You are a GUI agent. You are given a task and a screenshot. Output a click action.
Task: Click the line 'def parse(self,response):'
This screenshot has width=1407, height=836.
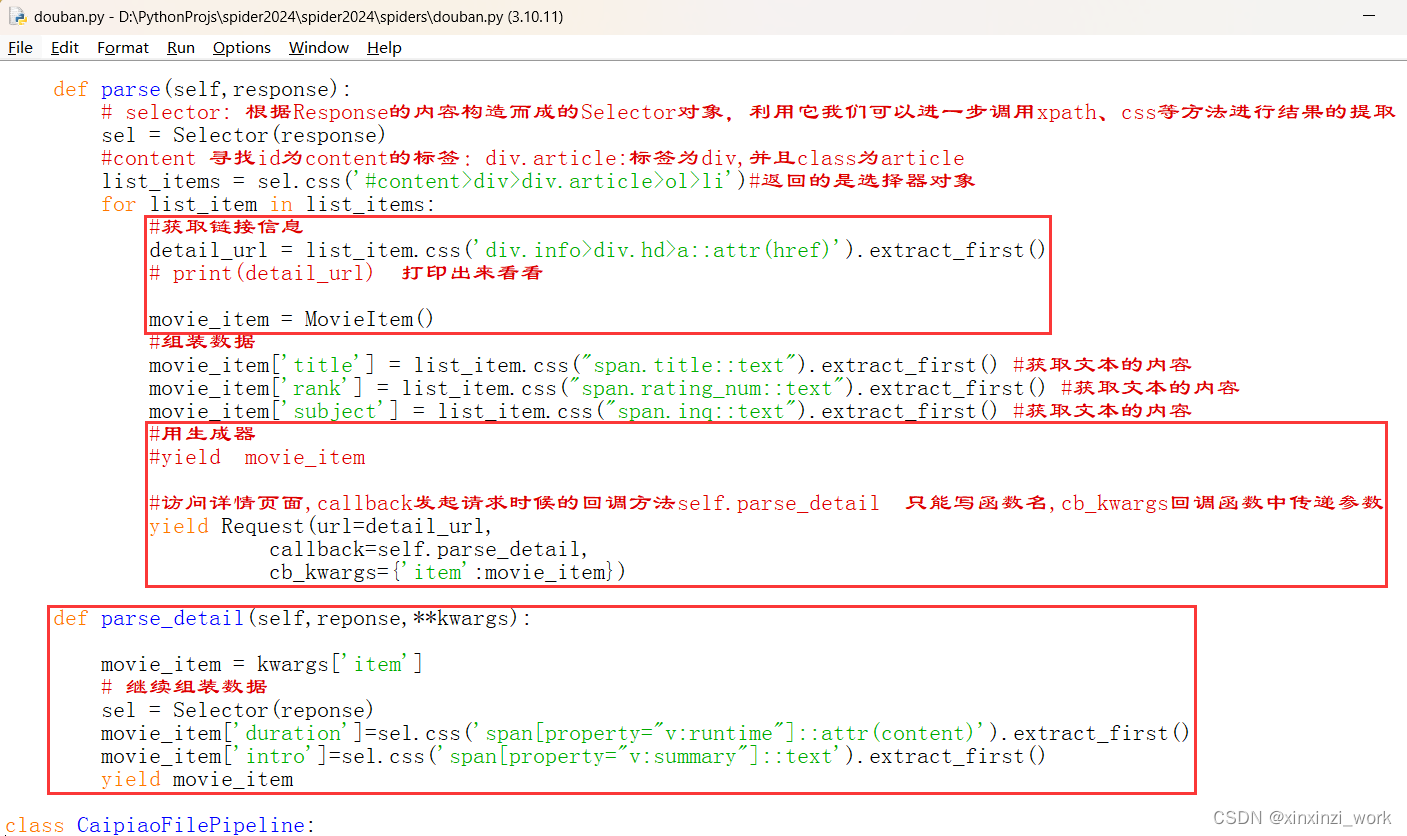pyautogui.click(x=203, y=89)
